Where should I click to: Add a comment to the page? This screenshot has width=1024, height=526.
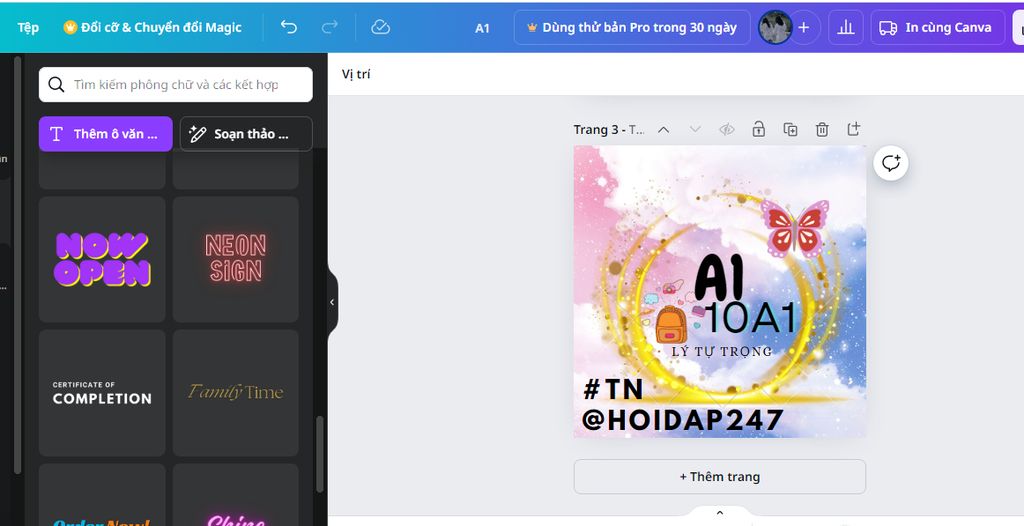[891, 163]
